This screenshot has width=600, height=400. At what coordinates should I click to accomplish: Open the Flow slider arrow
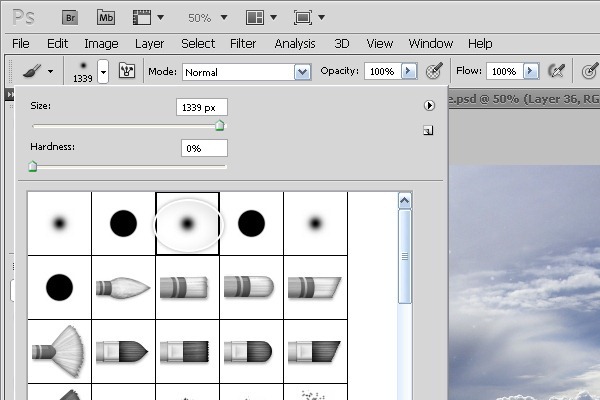531,72
